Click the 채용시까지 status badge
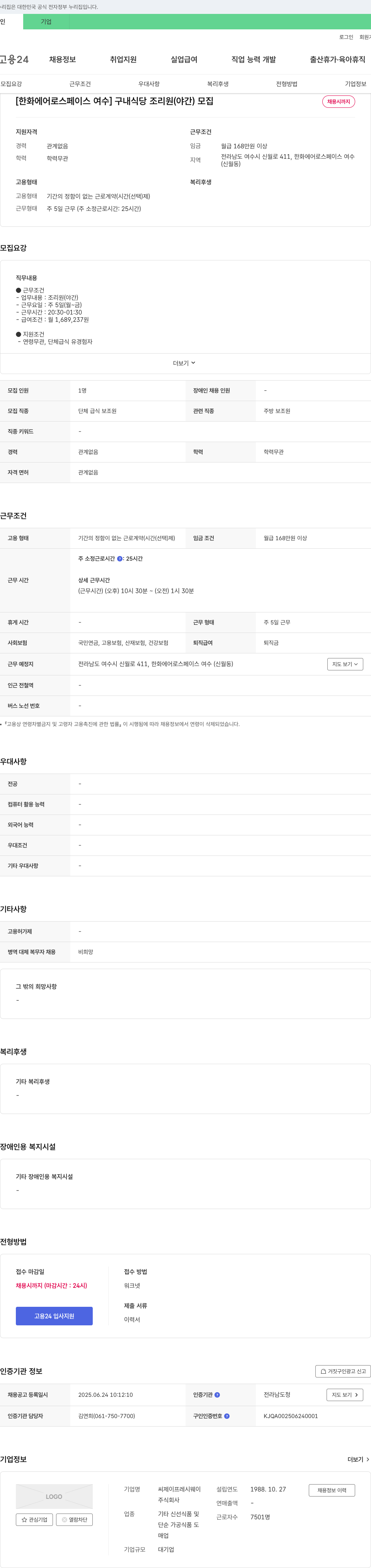Viewport: 371px width, 1568px height. 339,102
